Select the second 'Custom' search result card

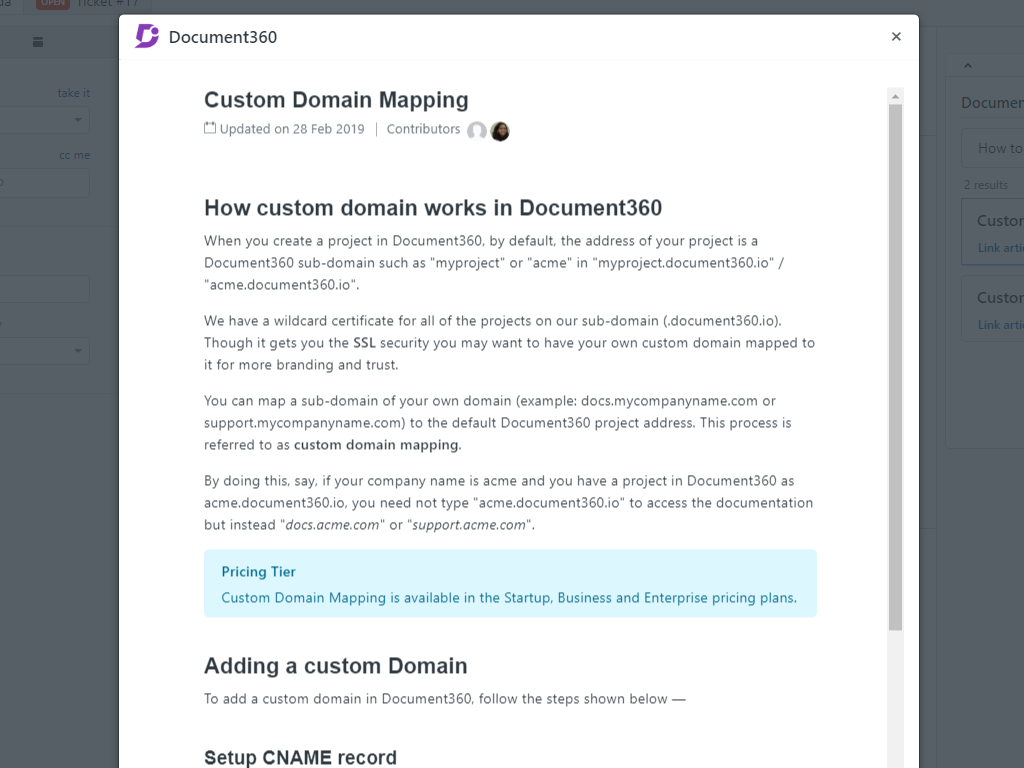tap(992, 308)
